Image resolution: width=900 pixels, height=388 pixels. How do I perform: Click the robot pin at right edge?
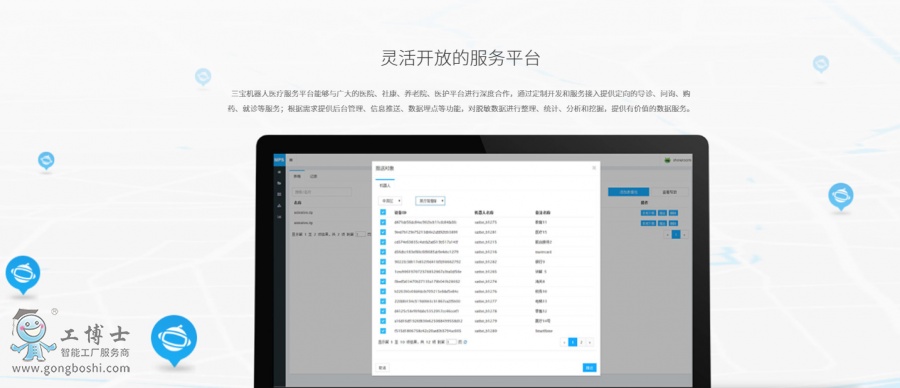pyautogui.click(x=840, y=197)
